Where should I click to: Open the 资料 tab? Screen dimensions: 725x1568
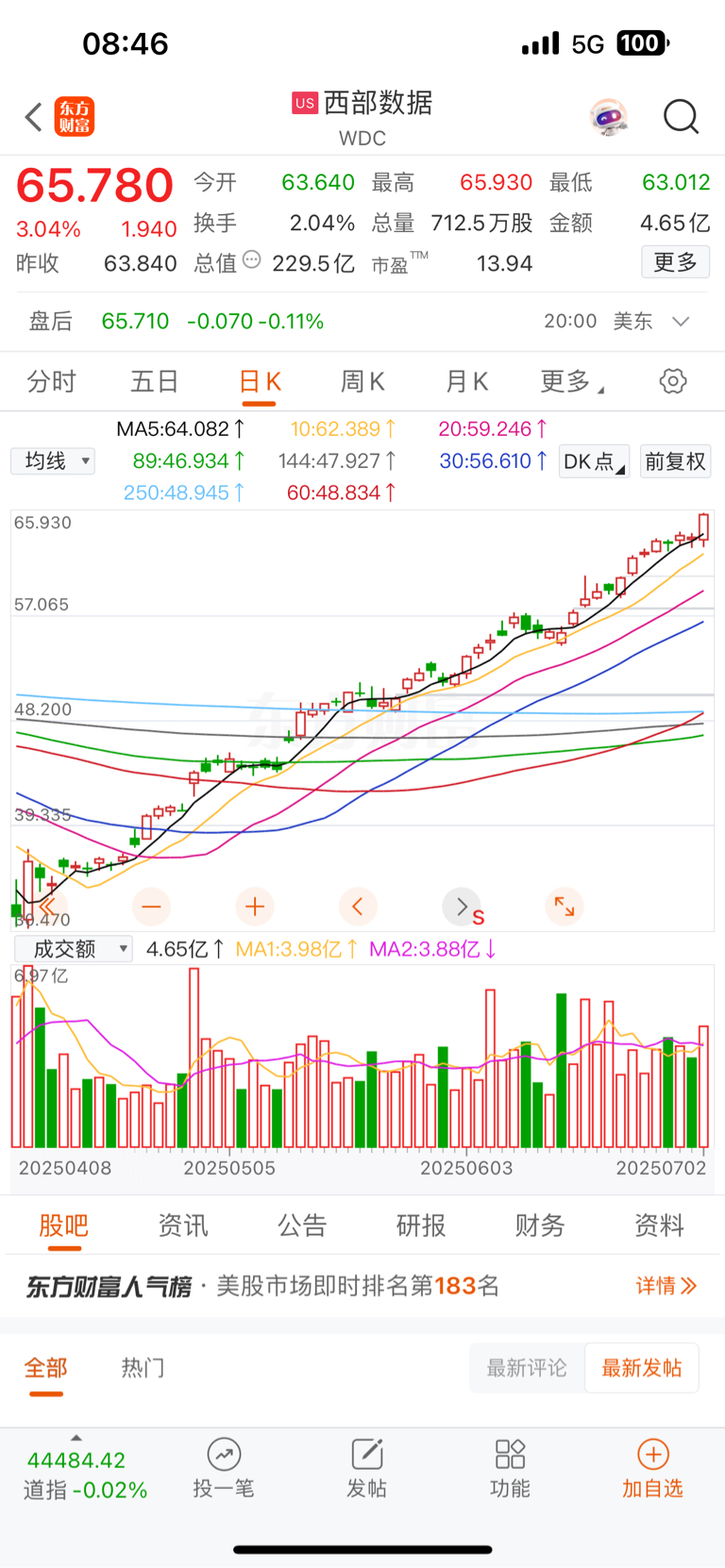click(659, 1226)
